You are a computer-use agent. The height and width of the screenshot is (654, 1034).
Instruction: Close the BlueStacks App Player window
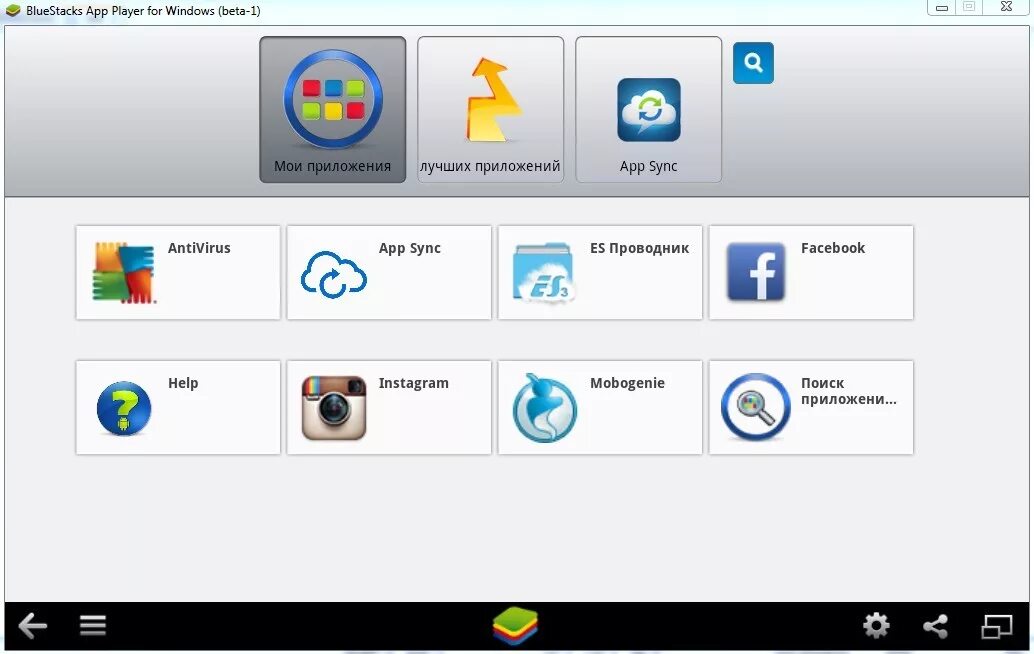click(1006, 7)
